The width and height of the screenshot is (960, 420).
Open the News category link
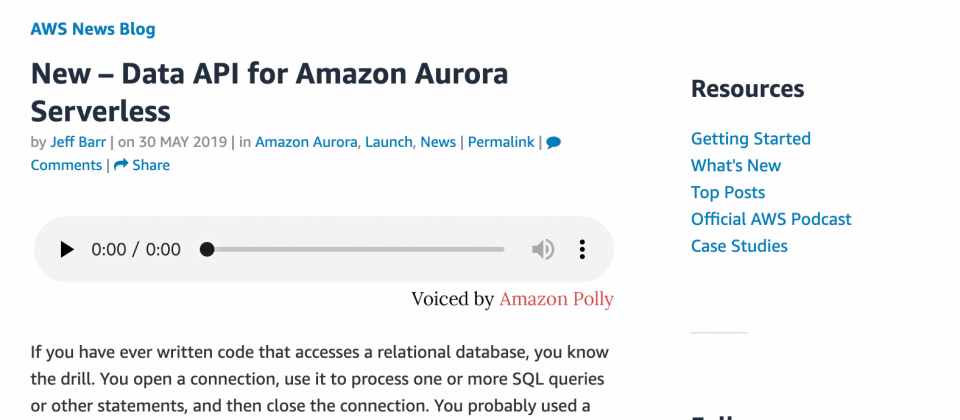tap(438, 142)
